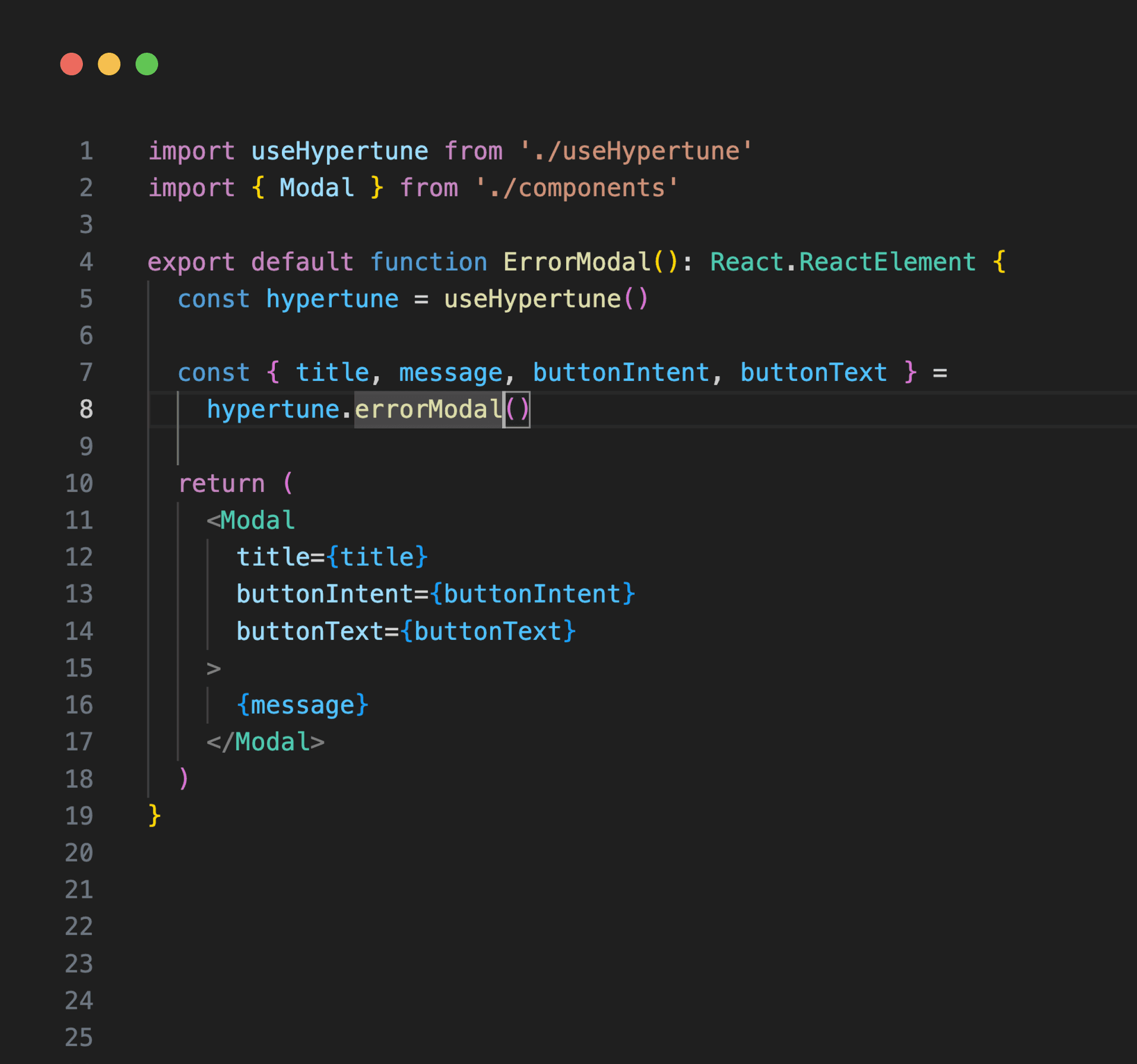This screenshot has height=1064, width=1137.
Task: Click the title={title} prop on line 12
Action: [x=332, y=557]
